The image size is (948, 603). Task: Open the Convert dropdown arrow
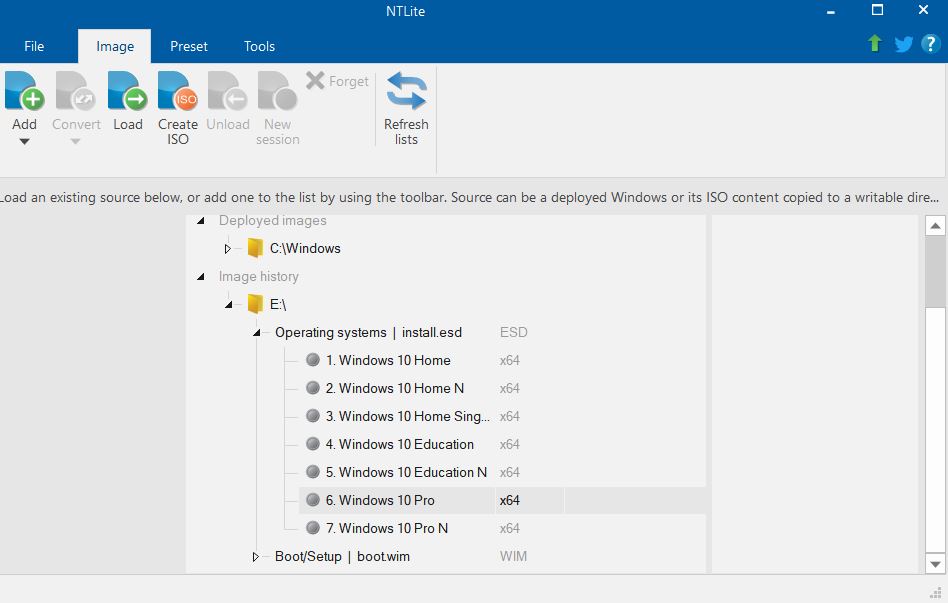point(75,142)
